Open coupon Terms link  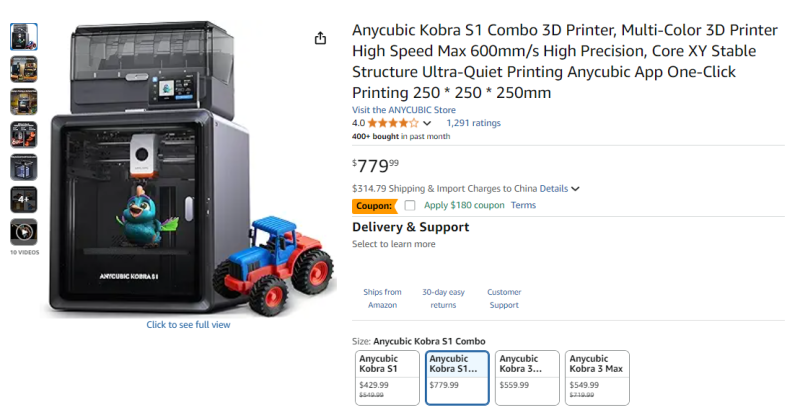(x=523, y=205)
